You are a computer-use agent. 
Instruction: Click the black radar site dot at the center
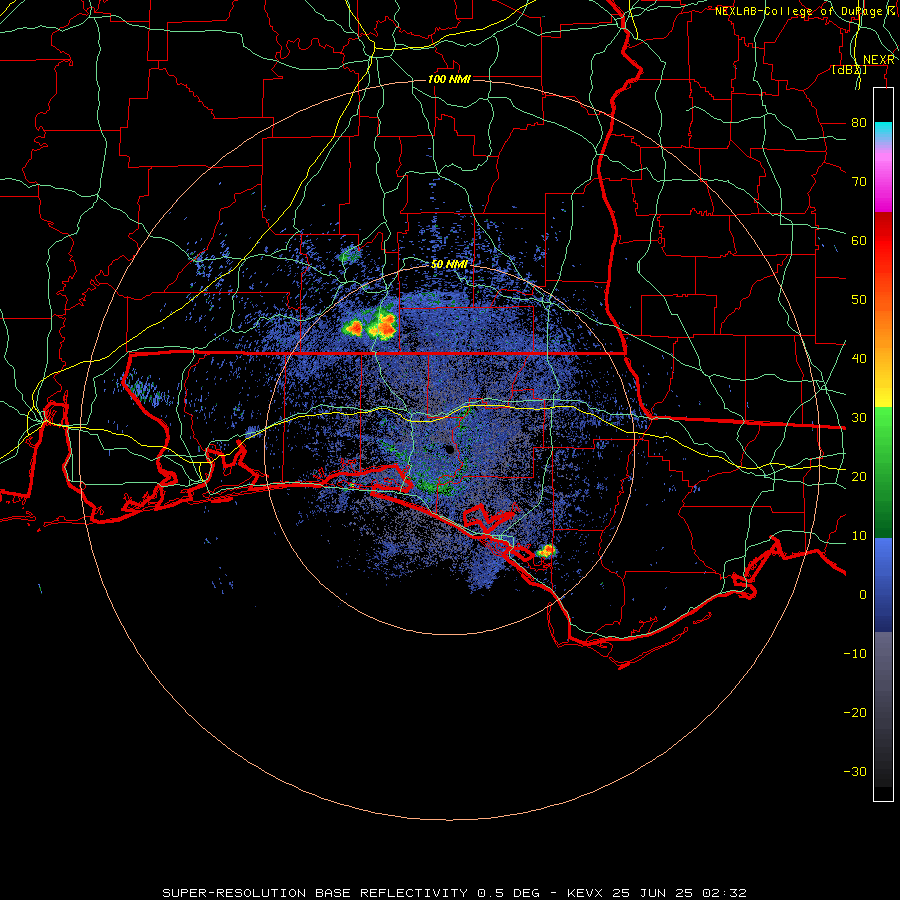pos(449,449)
